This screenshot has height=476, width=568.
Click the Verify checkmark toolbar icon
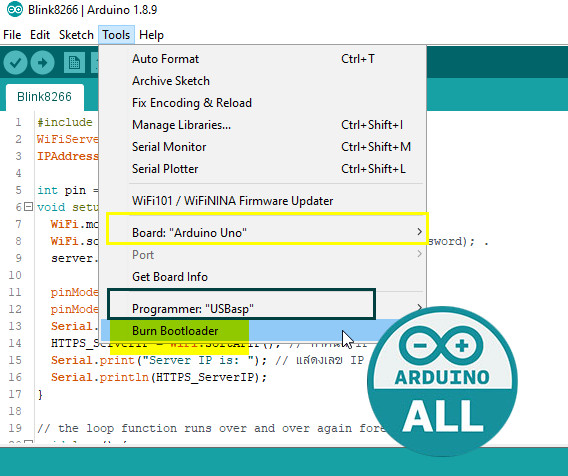[x=15, y=63]
